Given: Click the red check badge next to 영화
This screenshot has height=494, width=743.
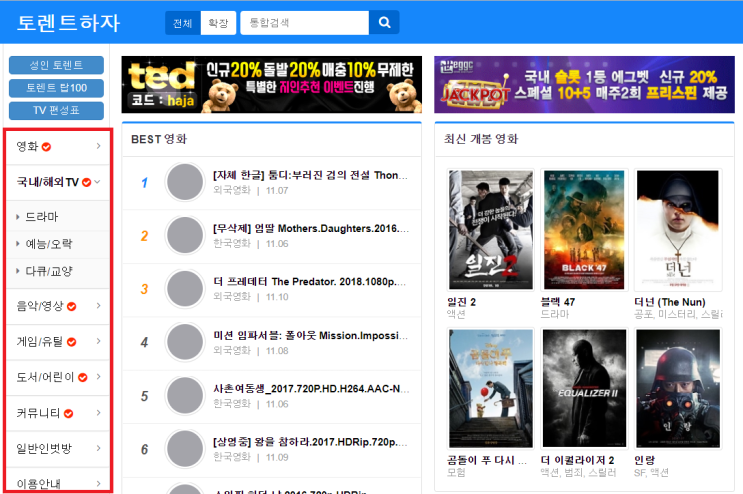Looking at the screenshot, I should pos(46,147).
